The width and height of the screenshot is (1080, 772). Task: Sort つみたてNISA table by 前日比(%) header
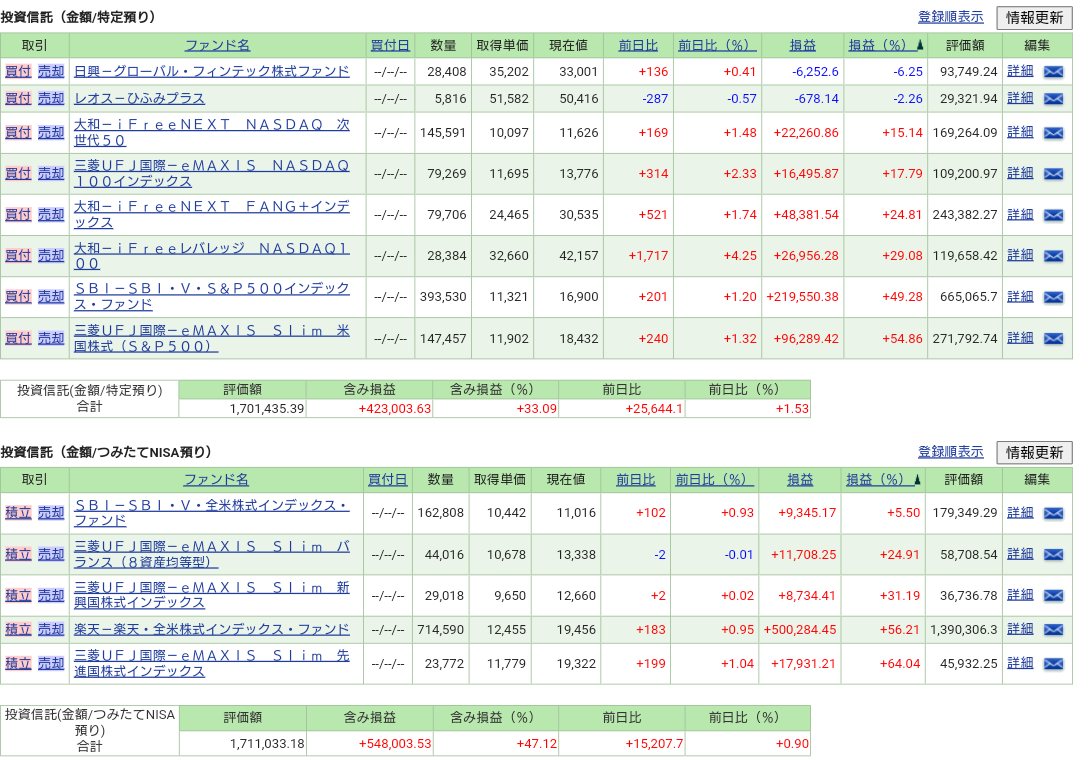pos(714,479)
